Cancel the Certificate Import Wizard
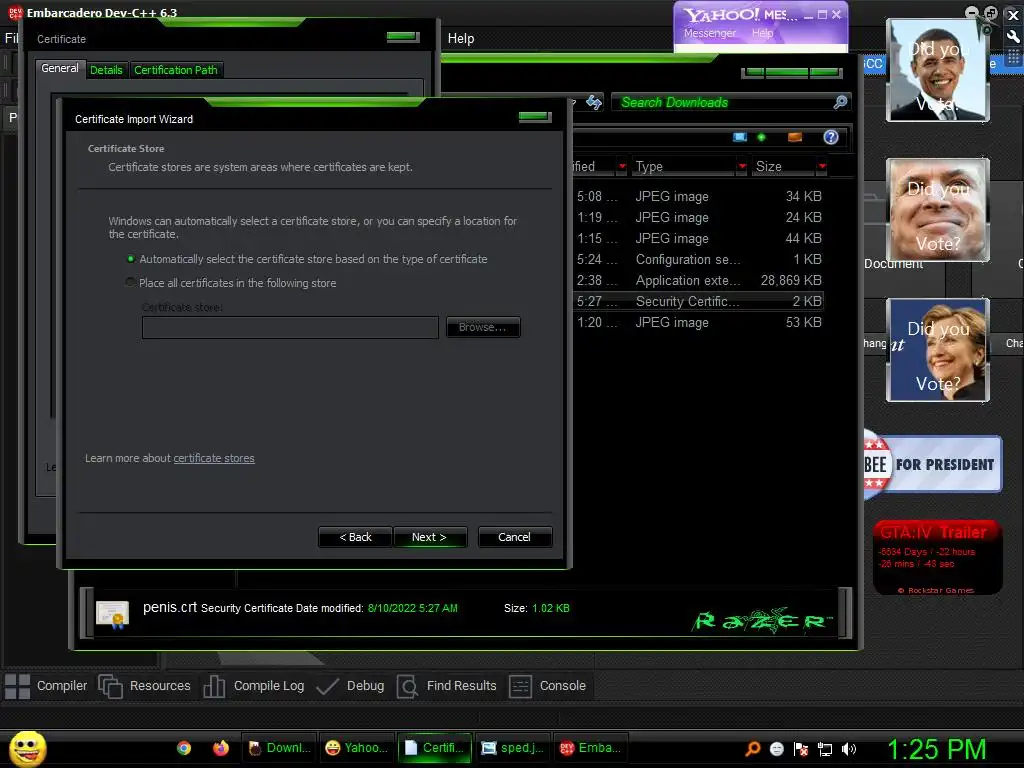The image size is (1024, 768). pos(515,537)
